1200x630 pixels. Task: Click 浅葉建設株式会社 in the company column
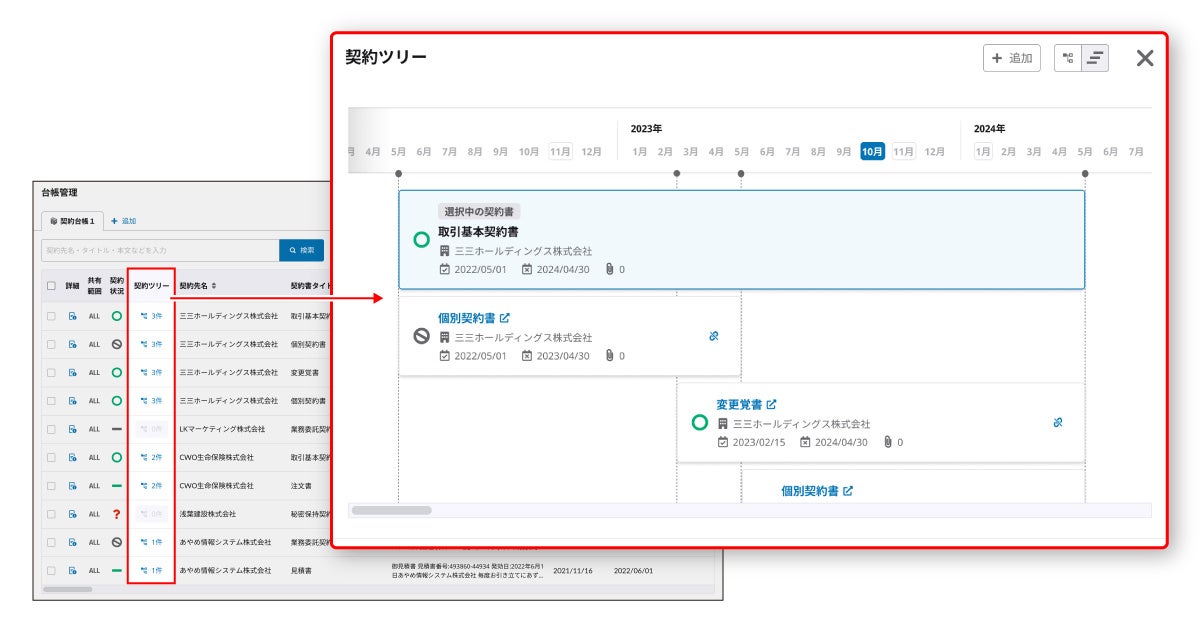click(208, 514)
